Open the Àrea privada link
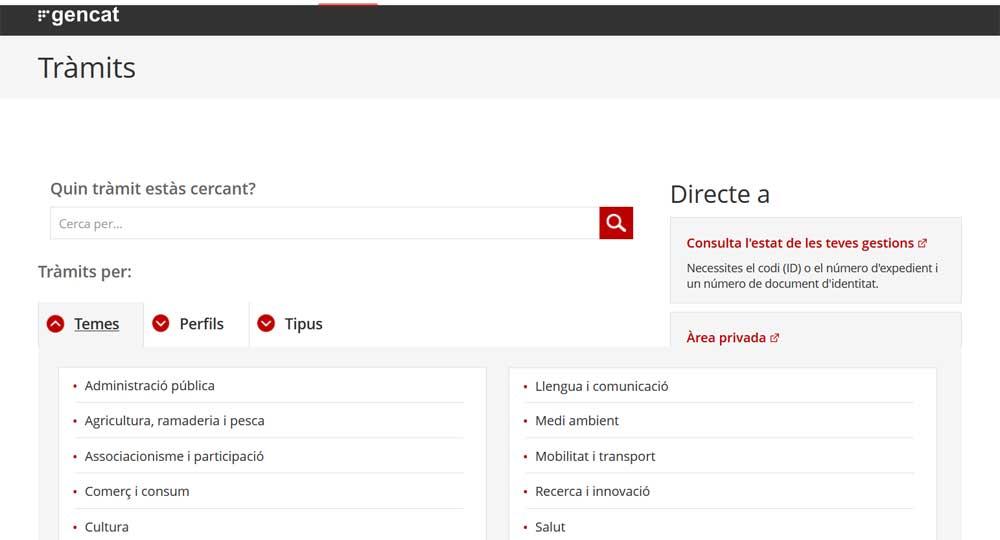1000x540 pixels. [726, 337]
